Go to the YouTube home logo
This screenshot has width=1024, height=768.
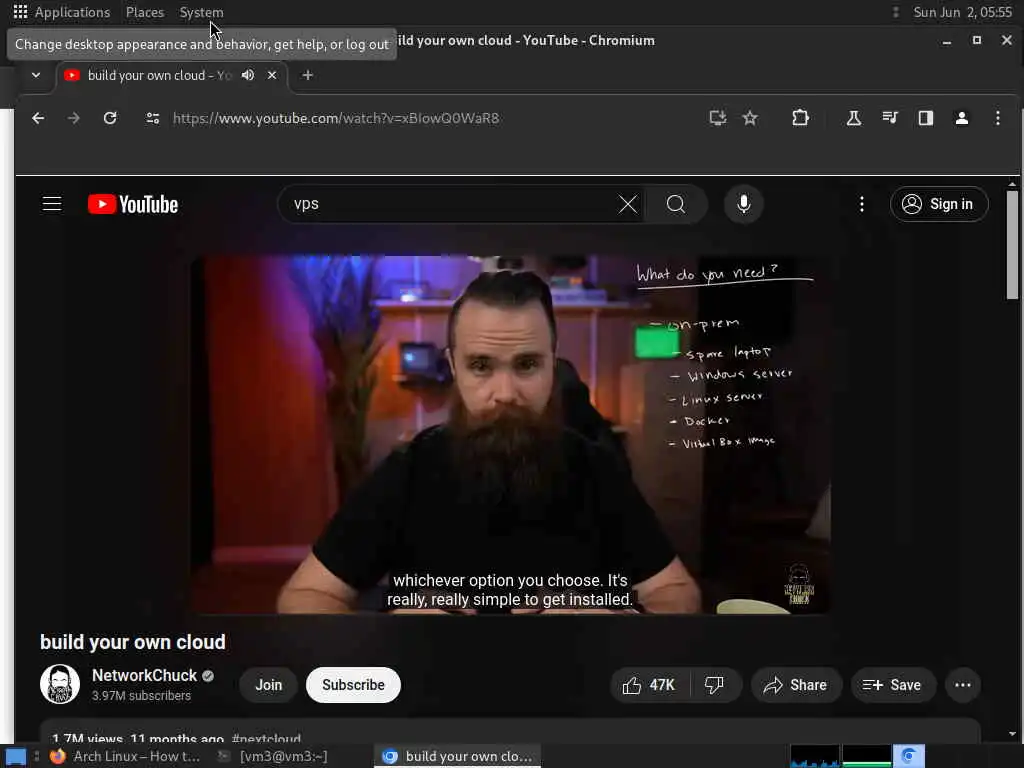click(x=133, y=204)
